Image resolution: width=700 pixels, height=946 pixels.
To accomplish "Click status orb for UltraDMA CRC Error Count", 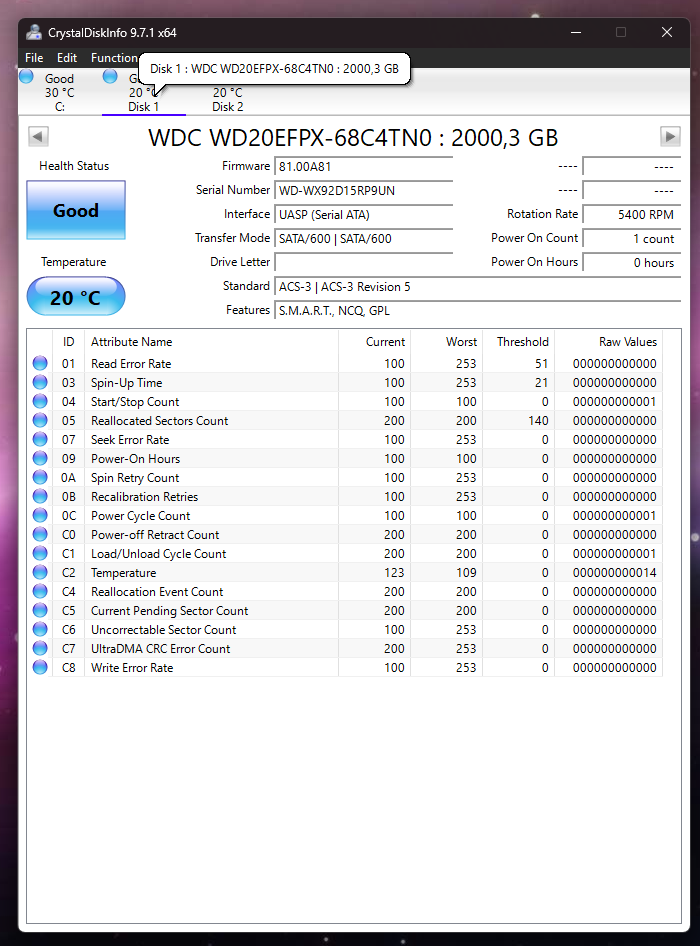I will point(40,649).
